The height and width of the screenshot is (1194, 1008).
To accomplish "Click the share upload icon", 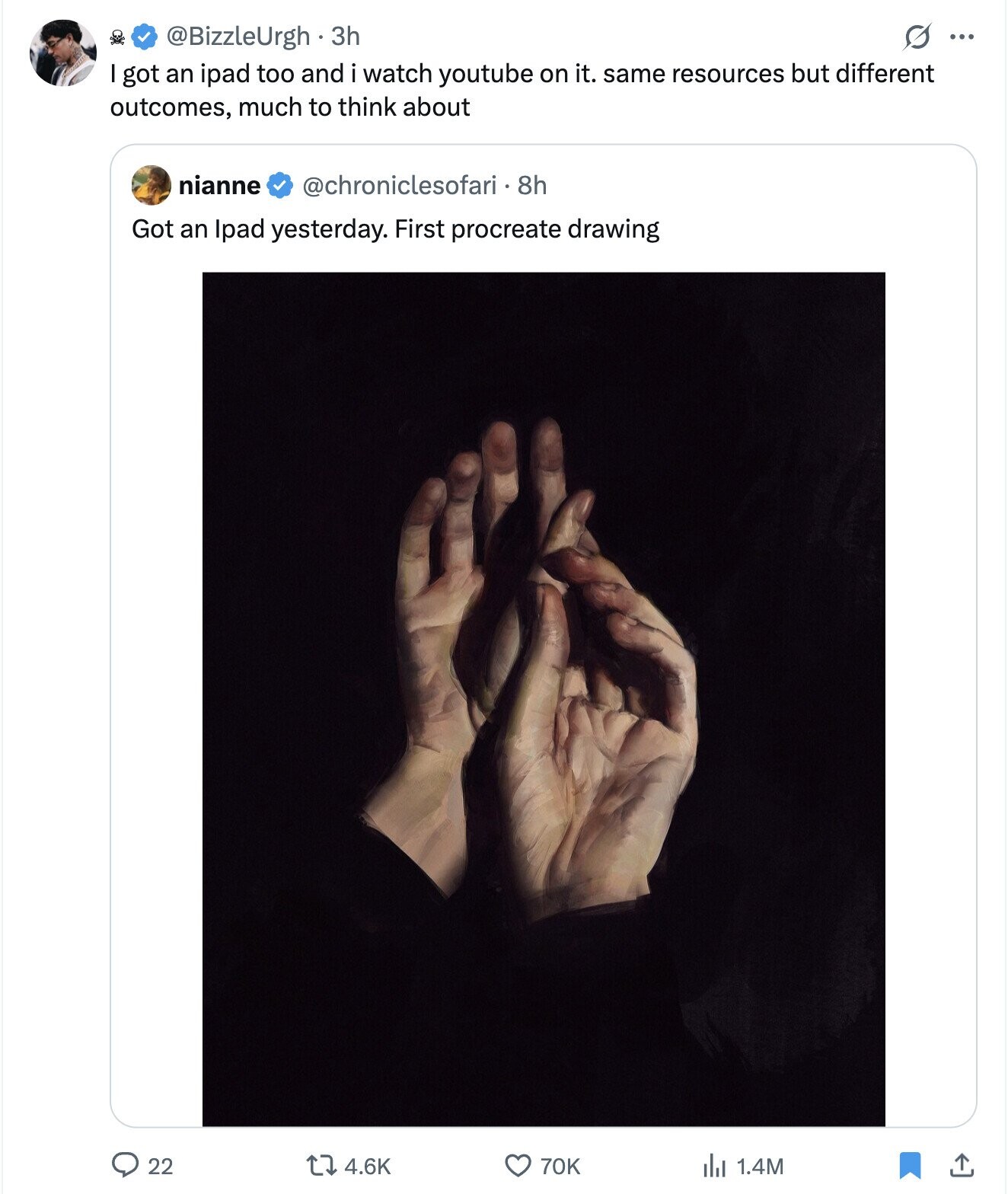I will [962, 1165].
